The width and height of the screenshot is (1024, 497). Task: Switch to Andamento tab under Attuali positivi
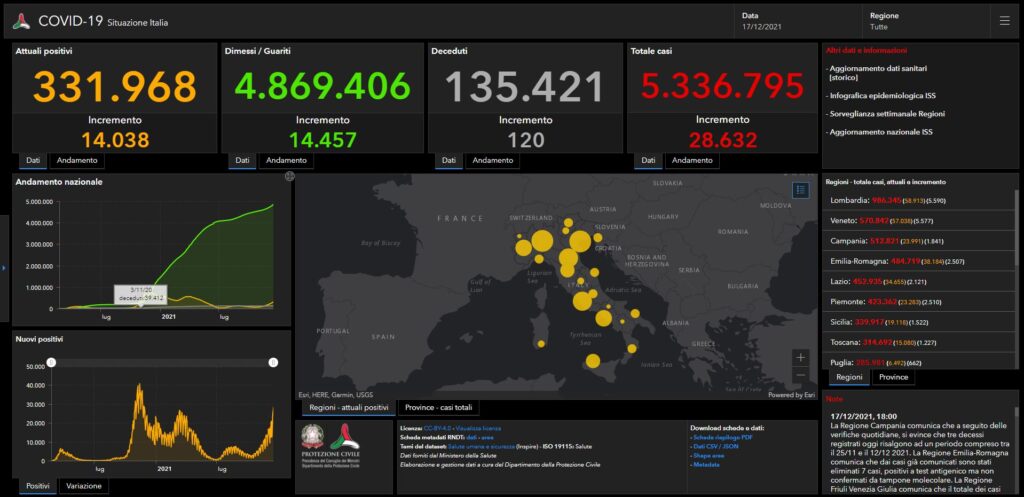point(79,160)
